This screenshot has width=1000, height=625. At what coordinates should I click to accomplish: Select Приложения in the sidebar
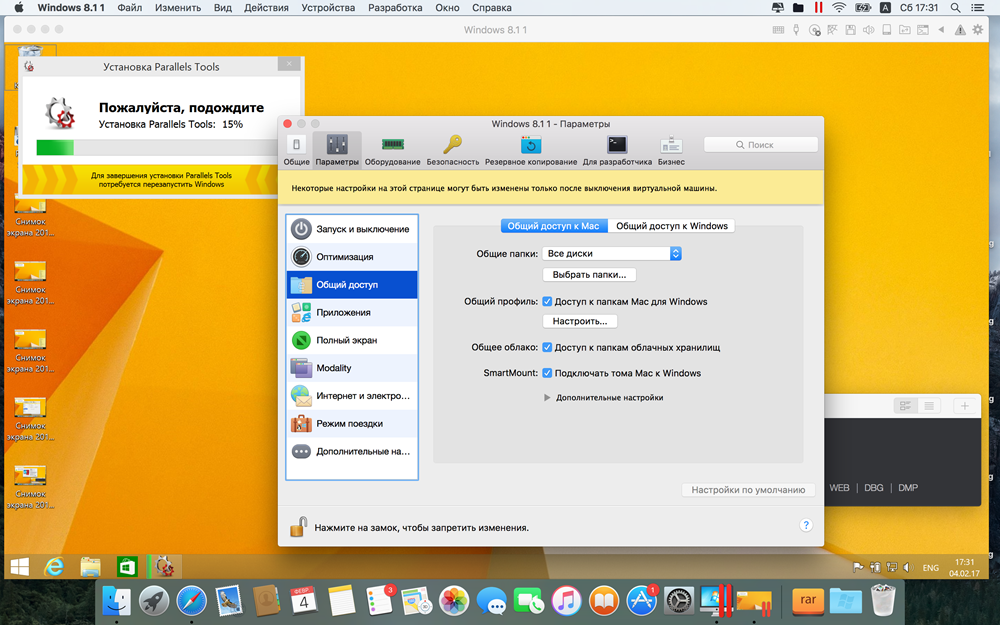pos(352,312)
